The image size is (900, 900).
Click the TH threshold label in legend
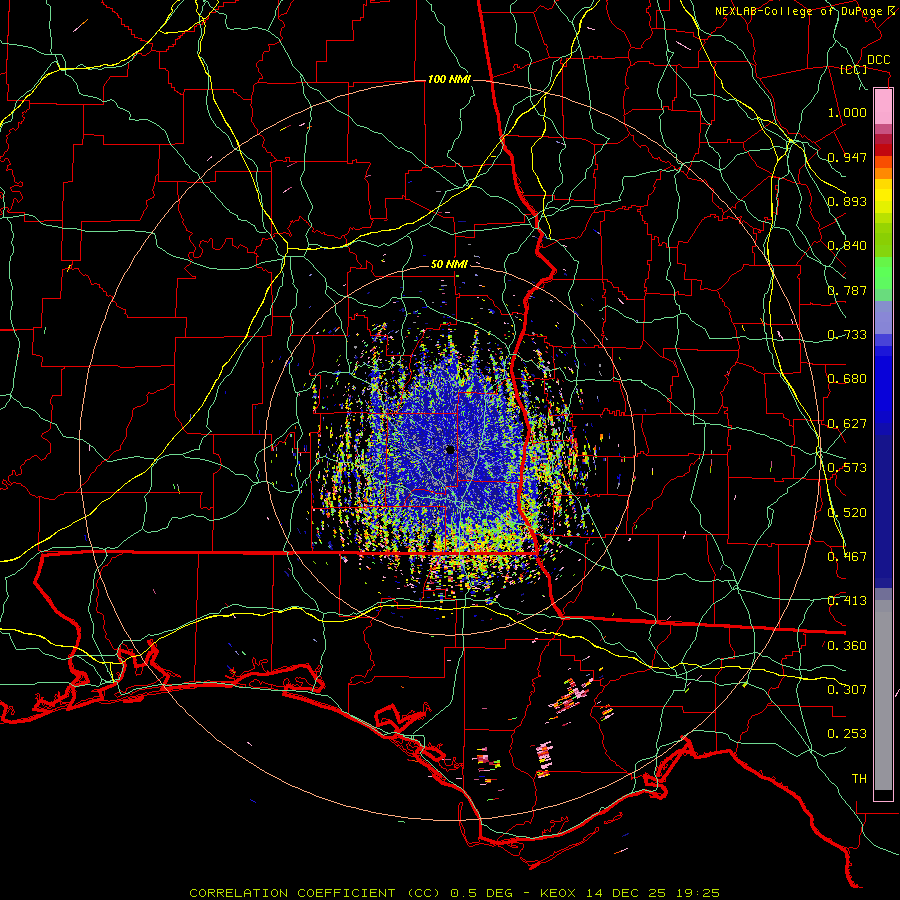[859, 779]
